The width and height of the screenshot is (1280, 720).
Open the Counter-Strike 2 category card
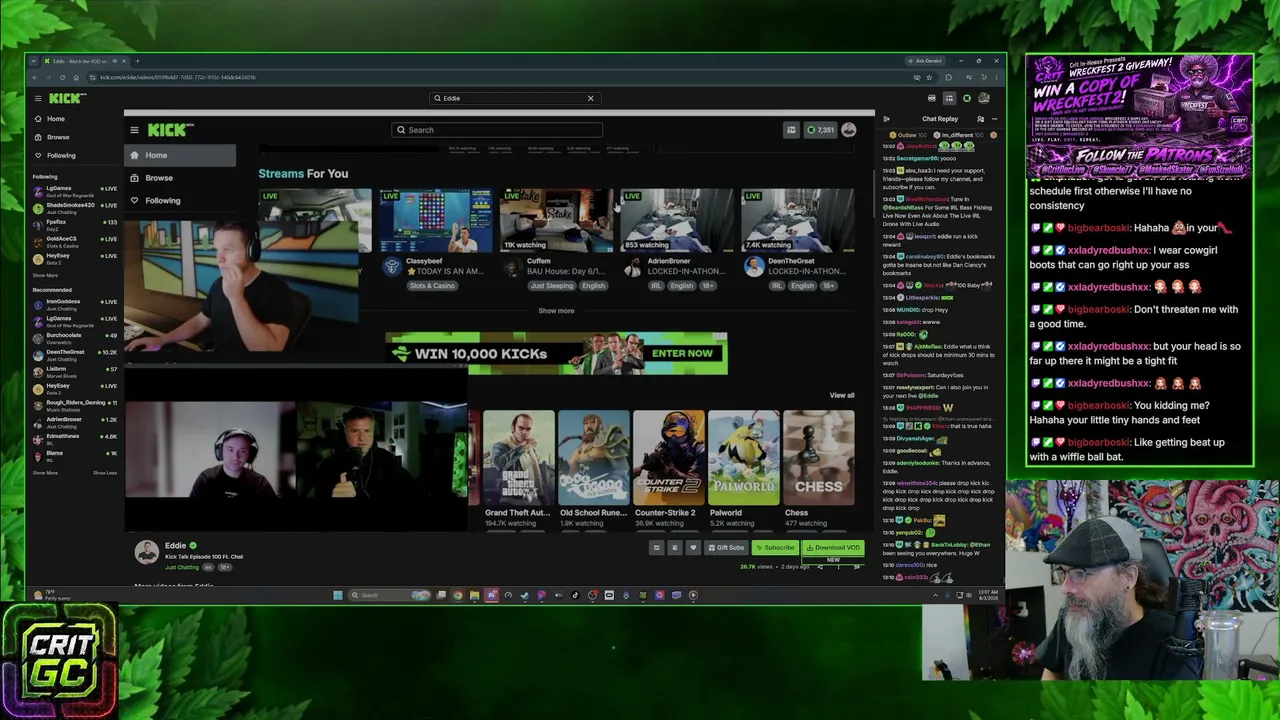coord(668,457)
